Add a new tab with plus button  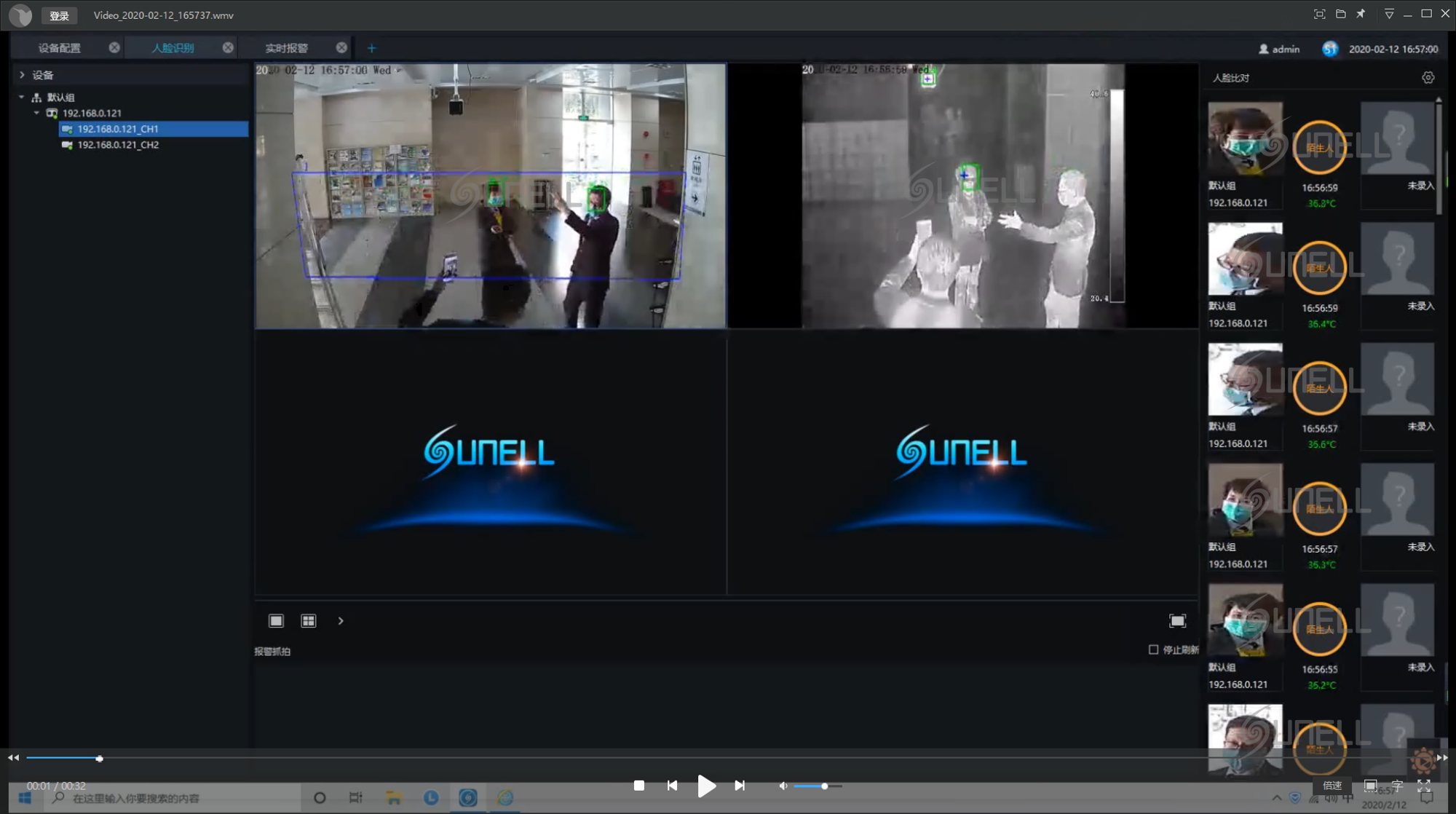[371, 48]
